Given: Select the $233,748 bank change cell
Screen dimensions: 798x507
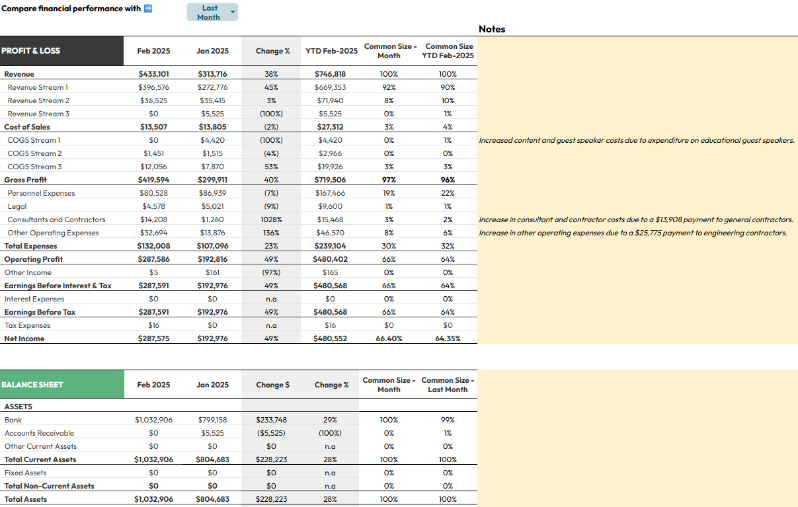Looking at the screenshot, I should [x=271, y=420].
